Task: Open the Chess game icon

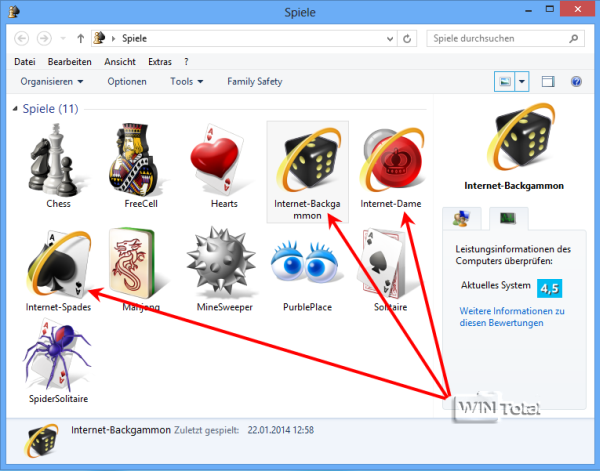Action: [55, 159]
